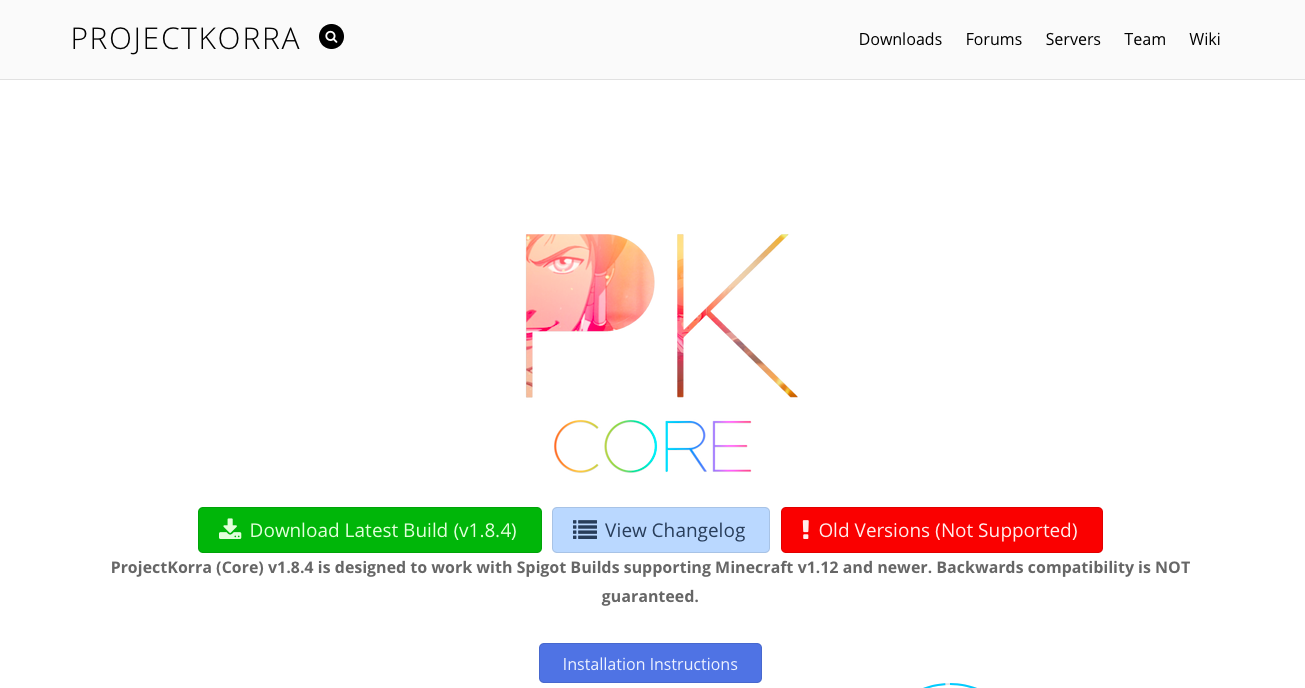Viewport: 1305px width, 688px height.
Task: Open the Downloads menu item
Action: pyautogui.click(x=900, y=39)
